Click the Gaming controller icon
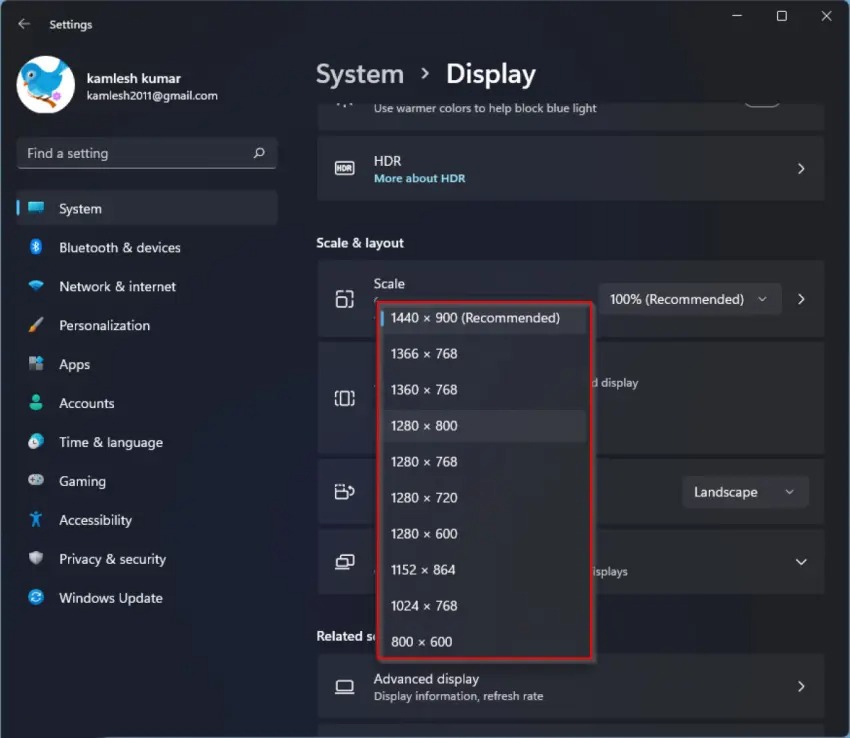This screenshot has width=850, height=738. click(x=36, y=481)
